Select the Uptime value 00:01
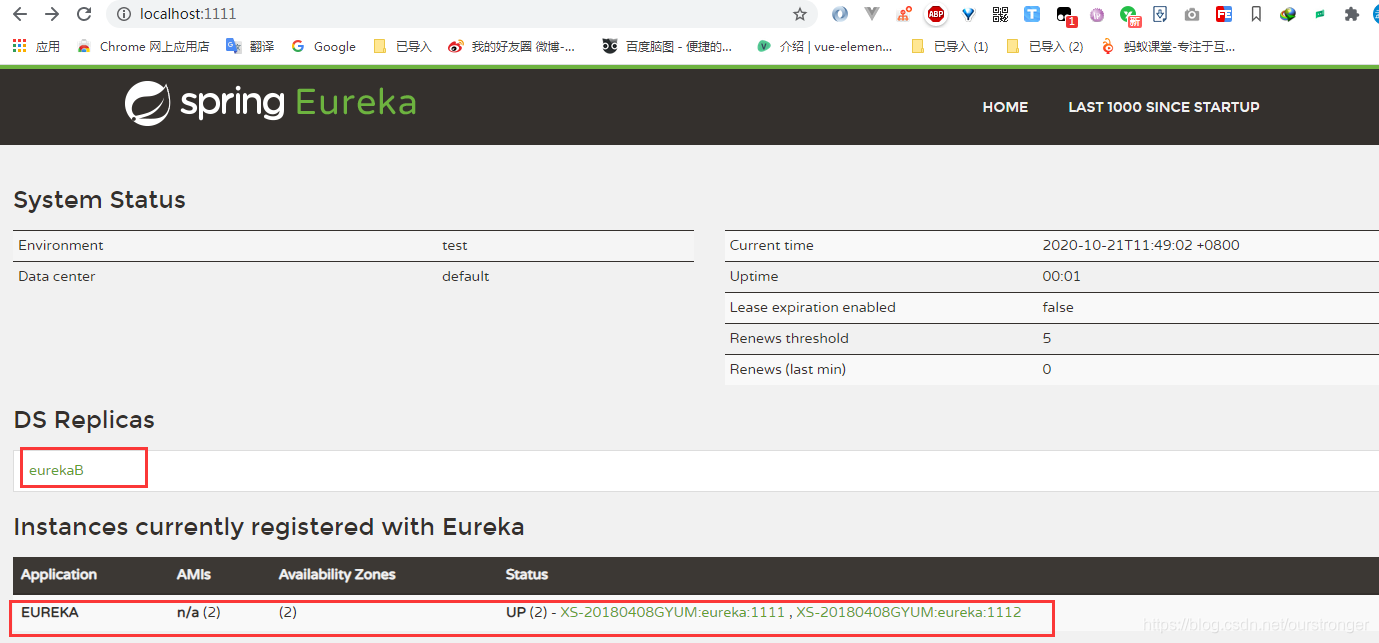1379x643 pixels. (x=1061, y=276)
